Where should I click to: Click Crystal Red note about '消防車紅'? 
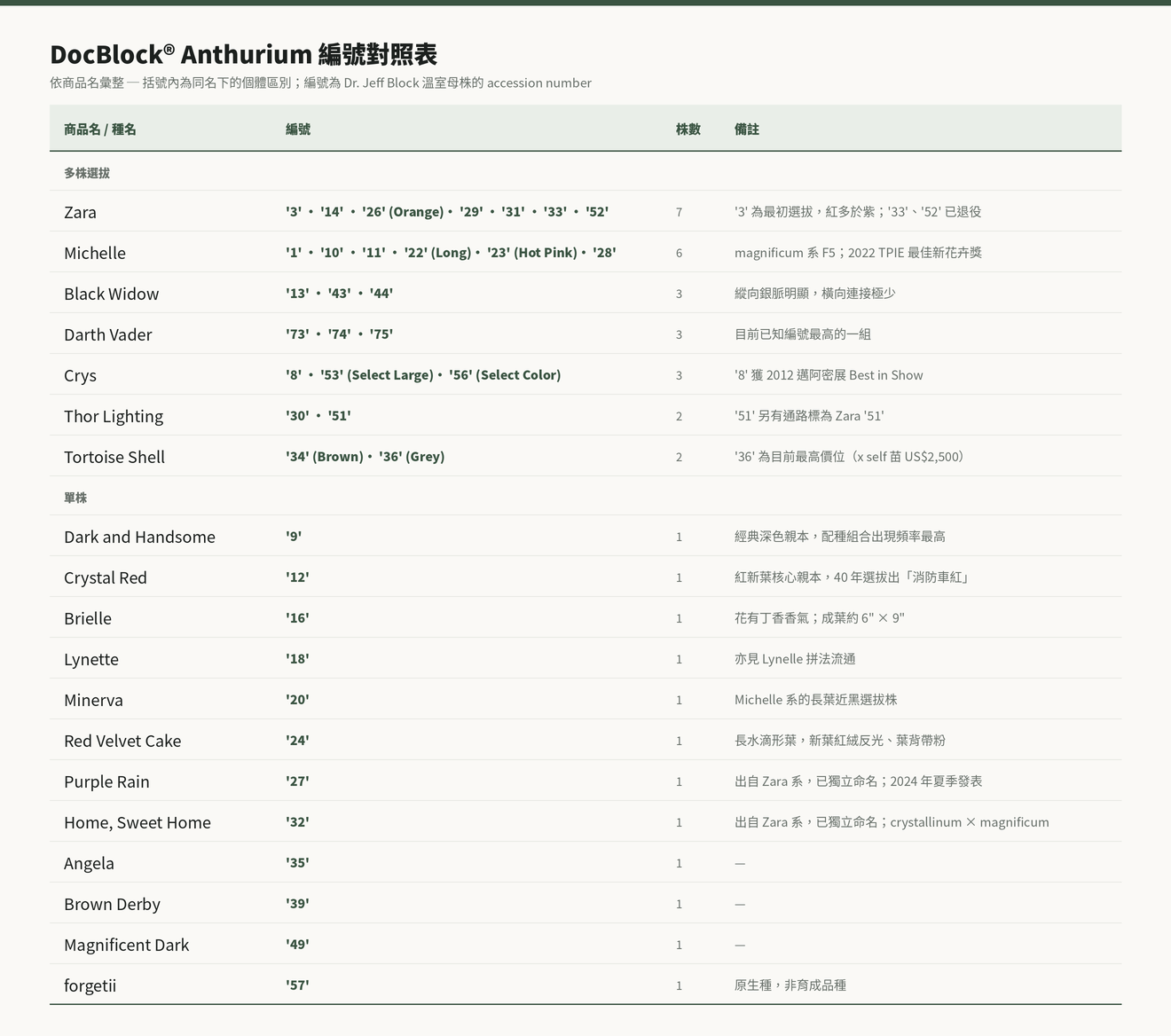[854, 577]
